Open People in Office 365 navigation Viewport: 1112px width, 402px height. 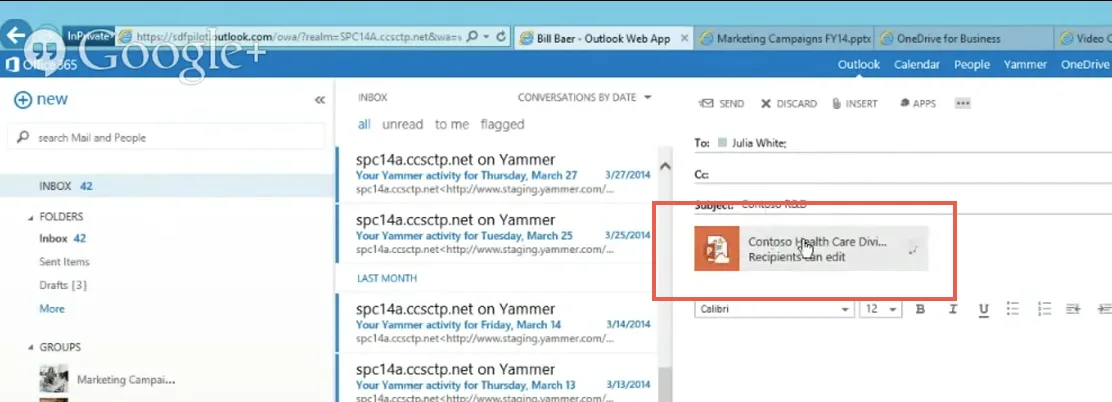(972, 64)
